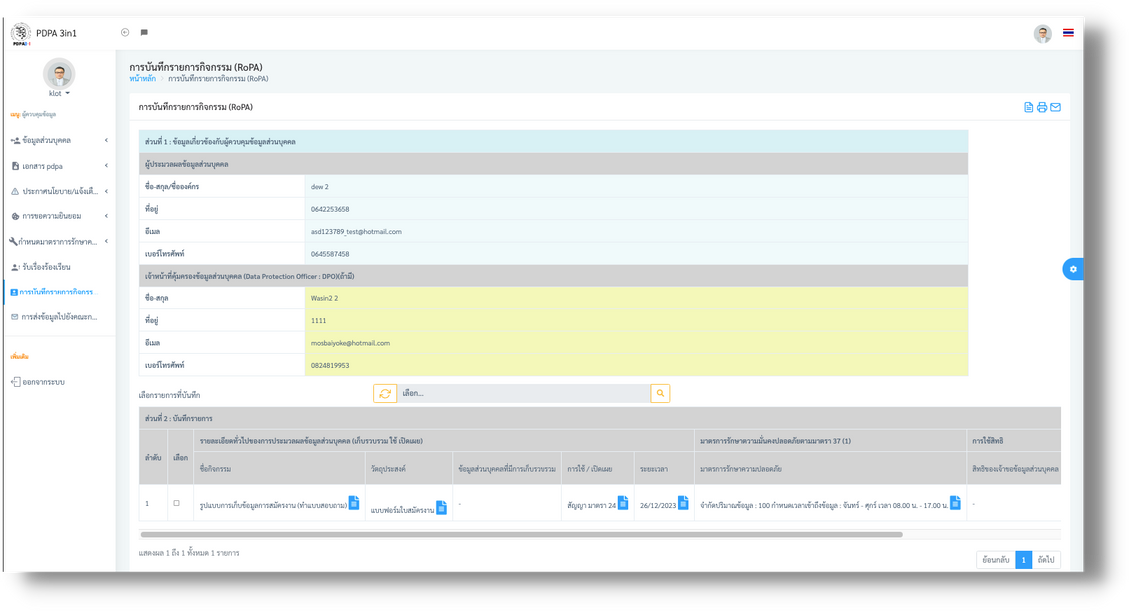Open document icon beside จำกัดปริมาณข้อมูล text
This screenshot has height=611, width=1129.
pyautogui.click(x=955, y=502)
